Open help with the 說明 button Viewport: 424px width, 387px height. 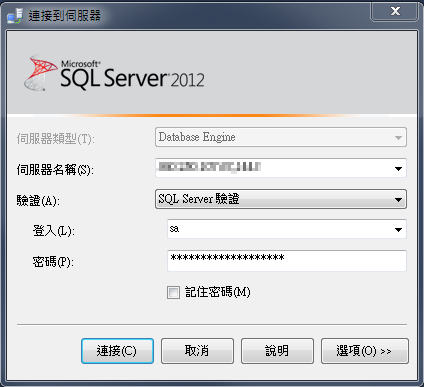pos(277,351)
